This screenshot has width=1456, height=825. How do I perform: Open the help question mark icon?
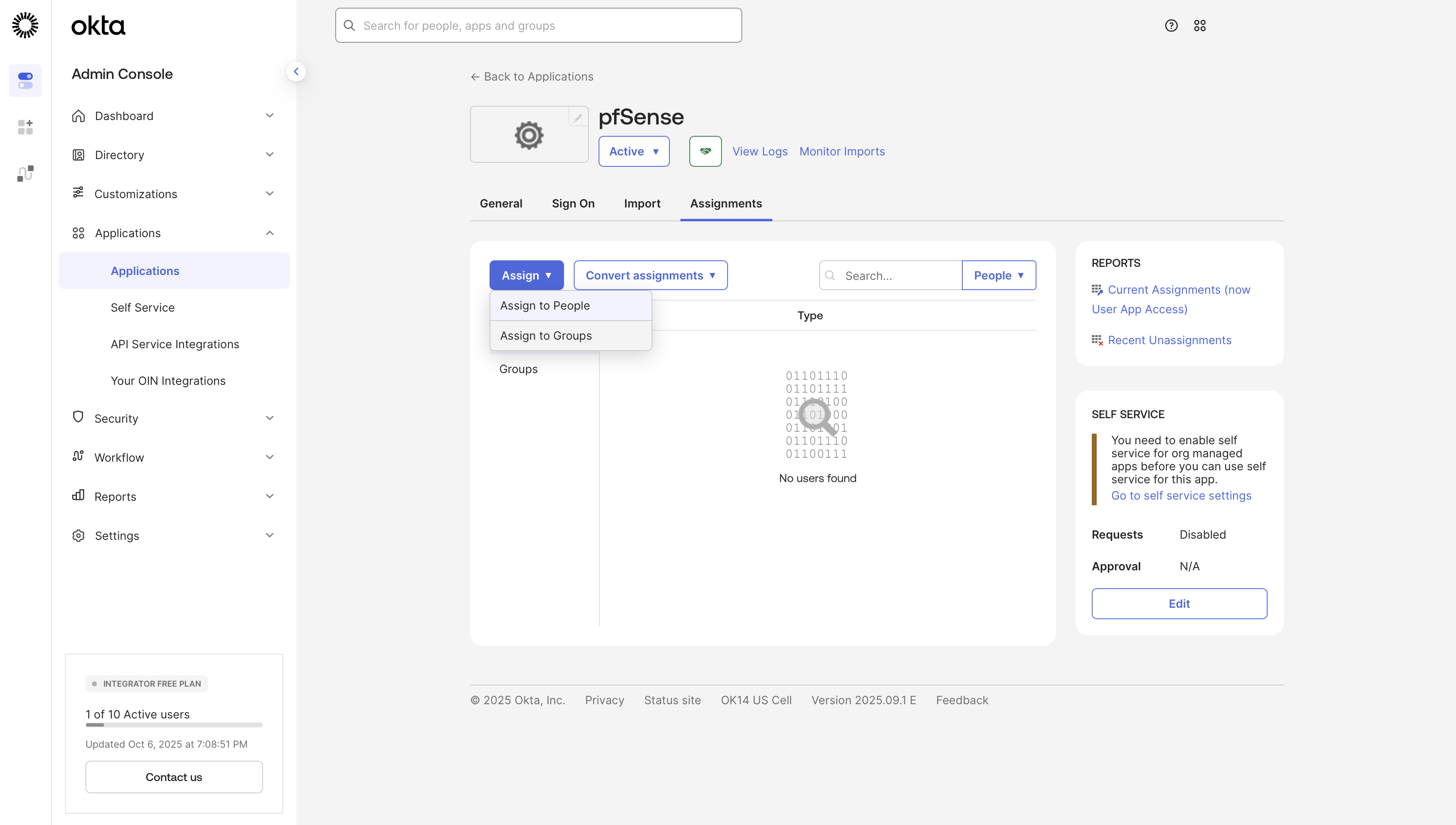1171,26
